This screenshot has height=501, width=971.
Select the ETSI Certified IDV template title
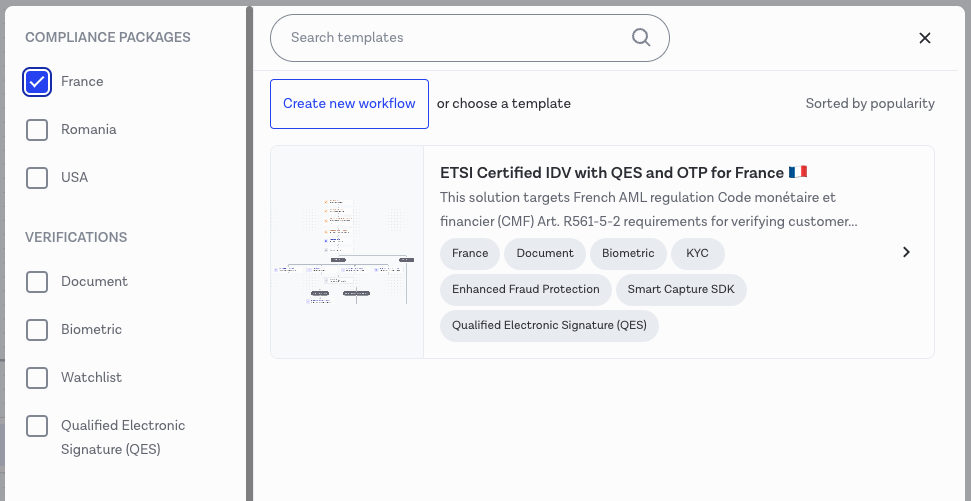click(x=612, y=173)
